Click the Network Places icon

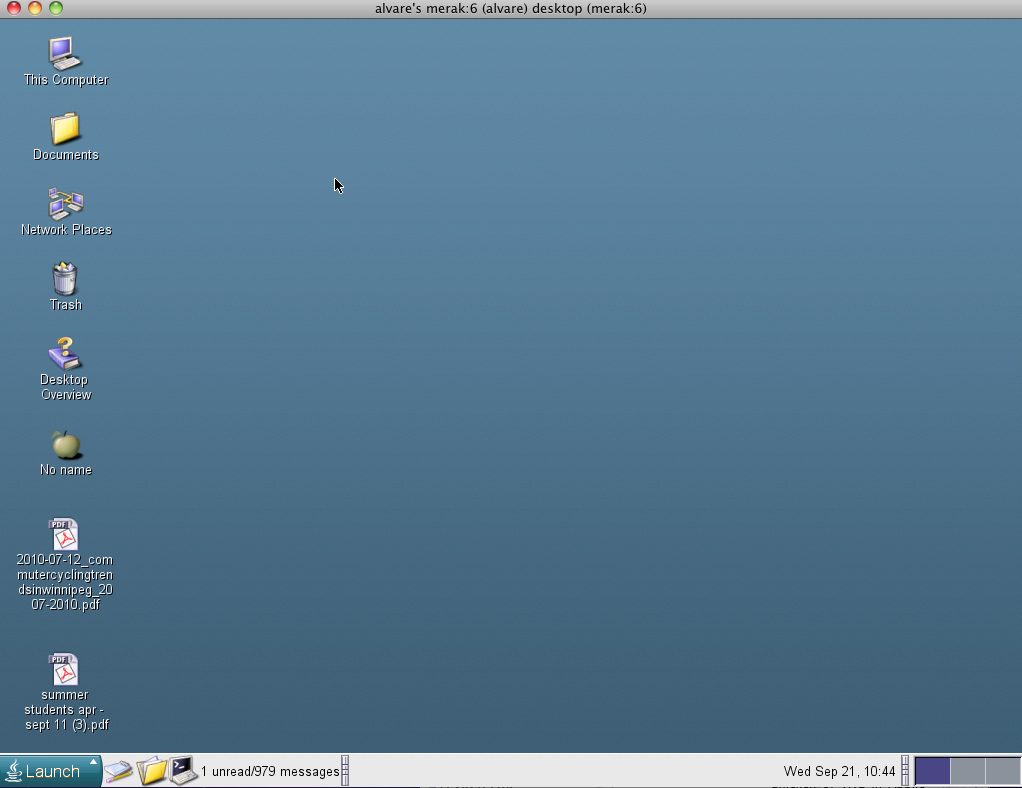point(65,204)
